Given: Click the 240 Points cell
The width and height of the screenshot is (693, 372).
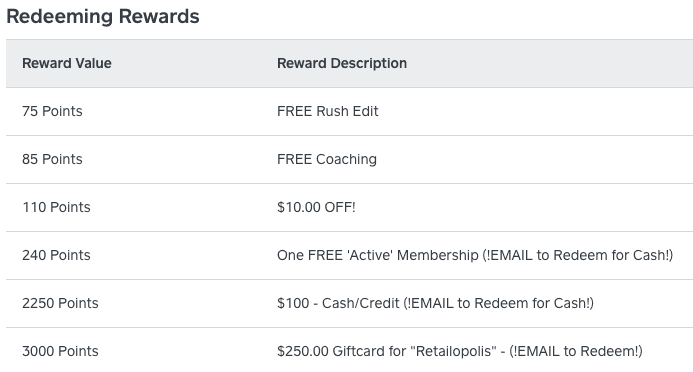Looking at the screenshot, I should point(56,255).
